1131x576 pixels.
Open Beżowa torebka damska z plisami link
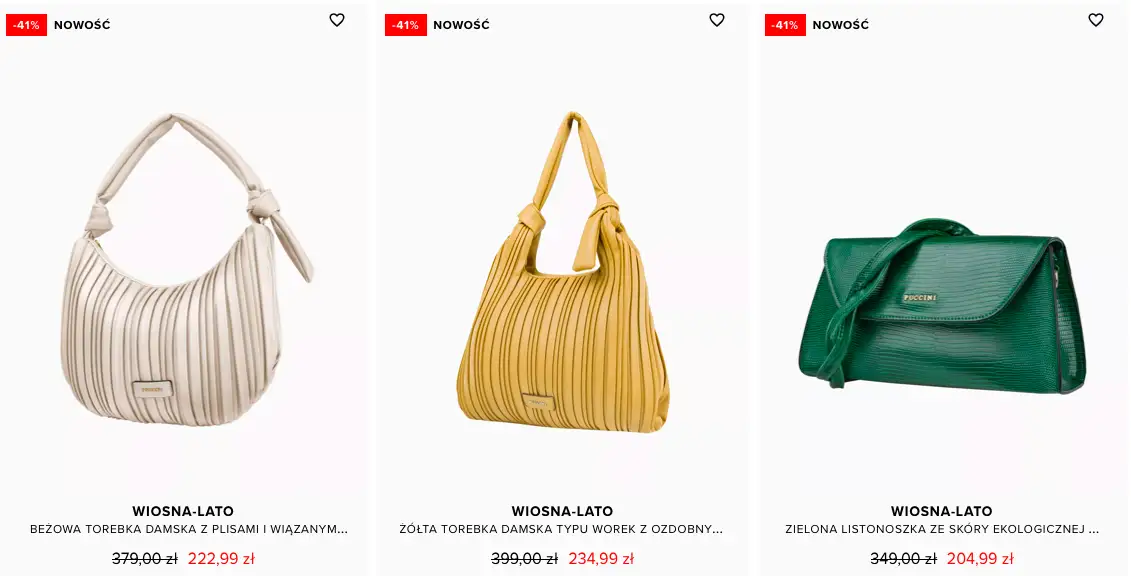tap(189, 529)
